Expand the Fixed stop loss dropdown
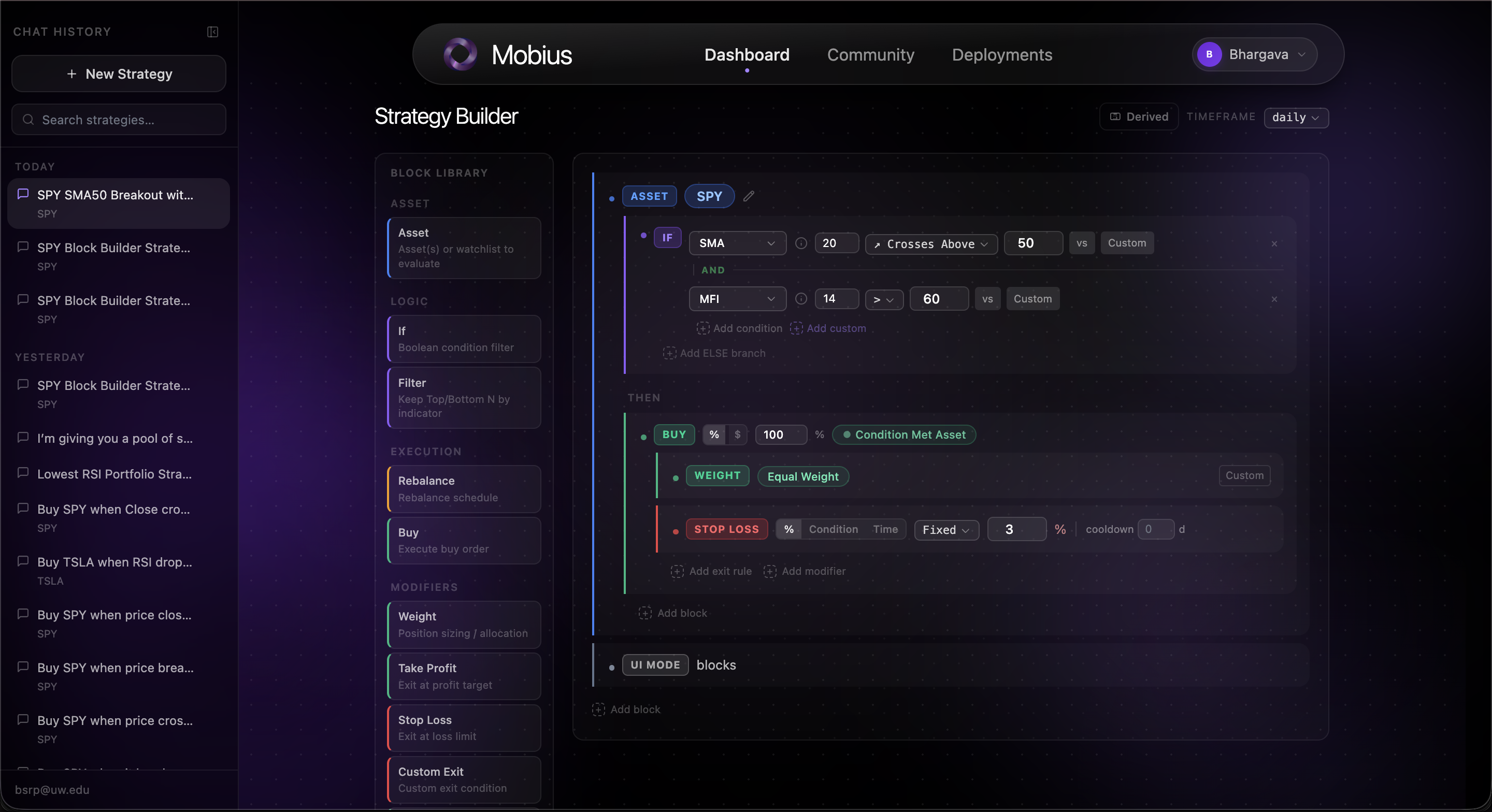The height and width of the screenshot is (812, 1492). 946,530
